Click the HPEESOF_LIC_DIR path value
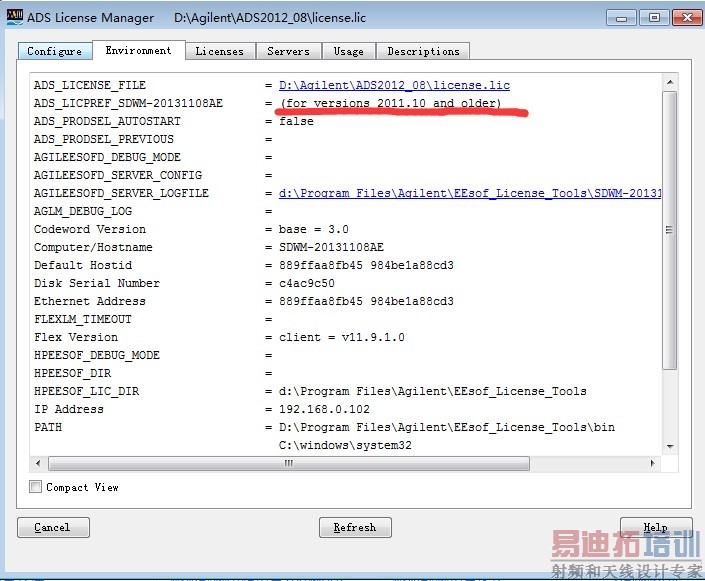 [x=433, y=391]
